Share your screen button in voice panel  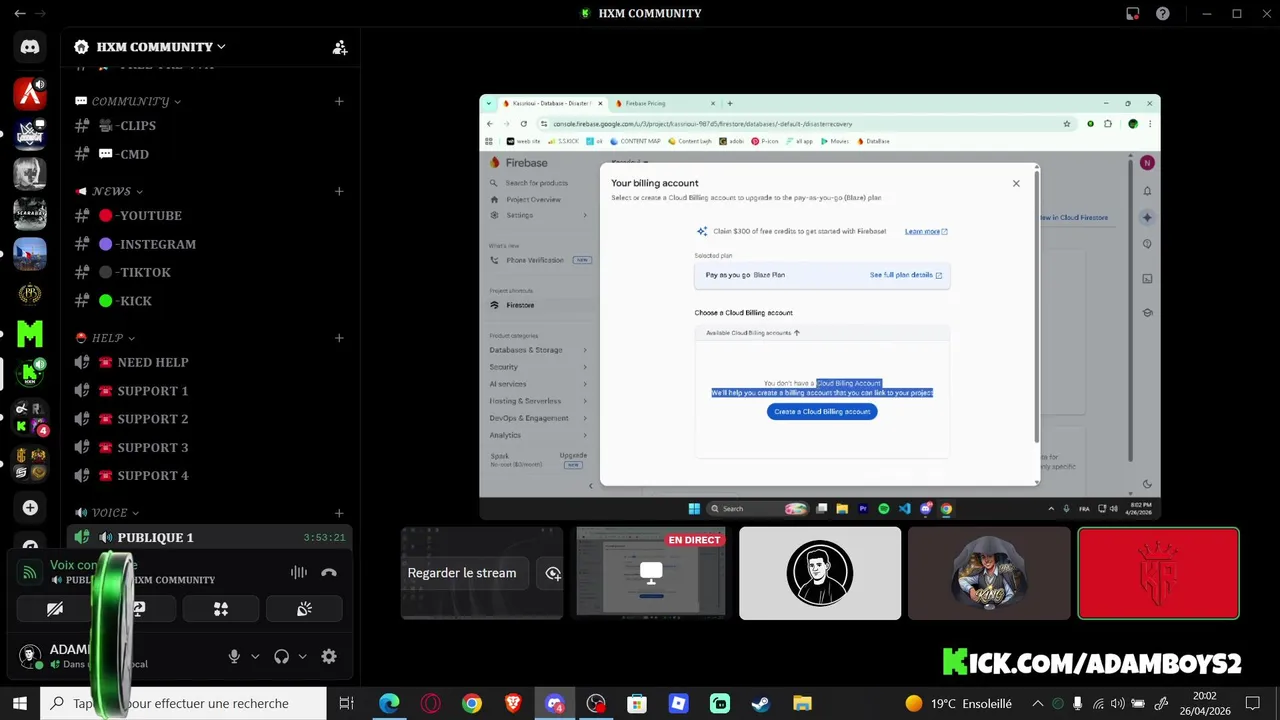[x=138, y=609]
